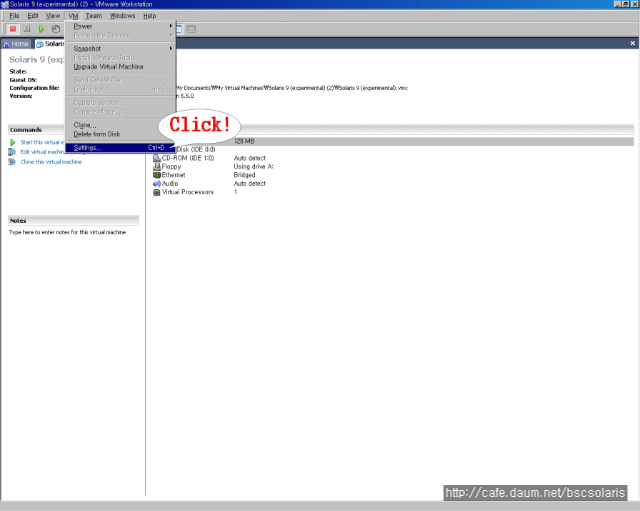The image size is (640, 511).
Task: Open the Edit menu
Action: 33,16
